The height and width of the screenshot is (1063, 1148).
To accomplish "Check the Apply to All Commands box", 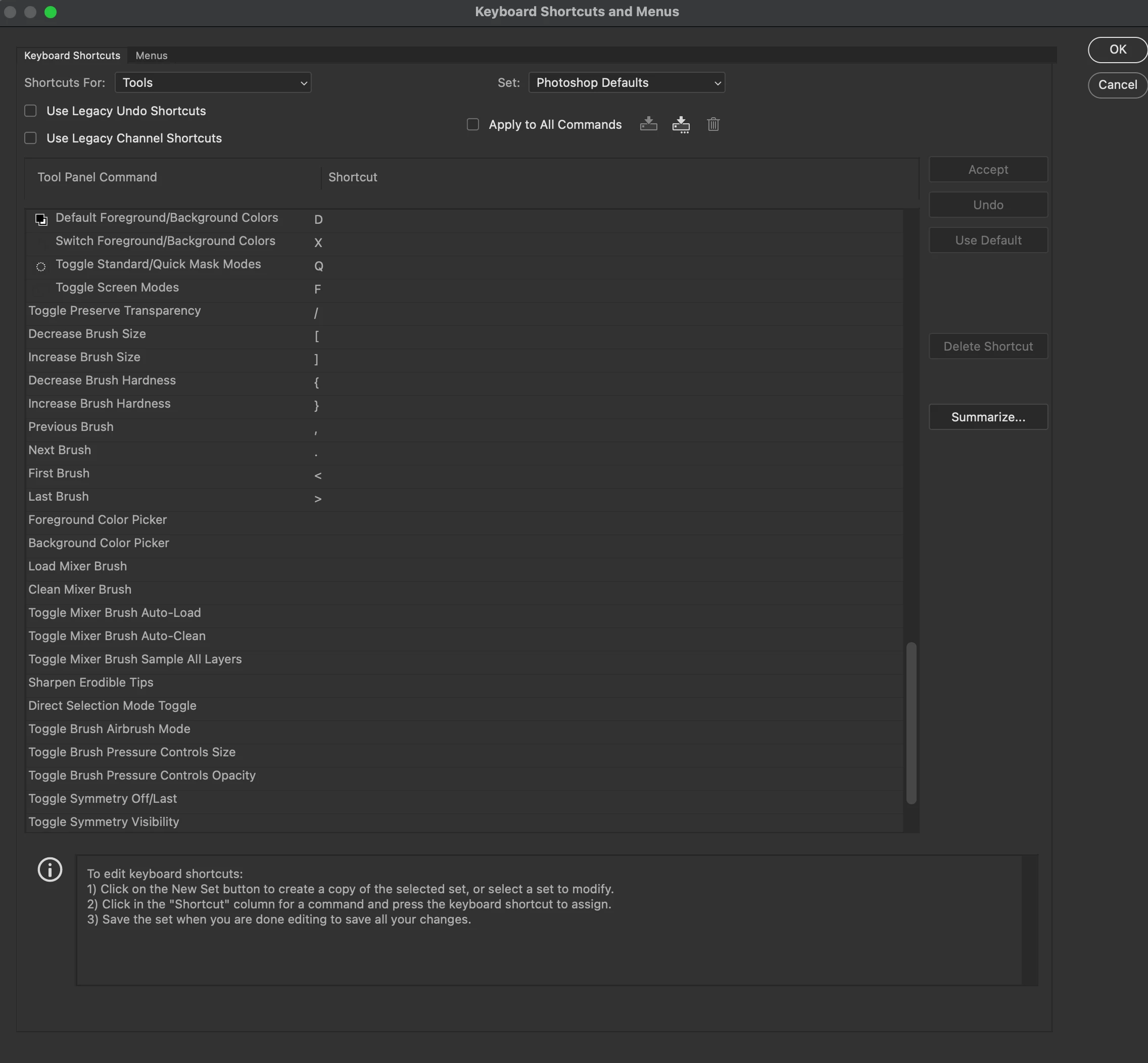I will click(473, 125).
